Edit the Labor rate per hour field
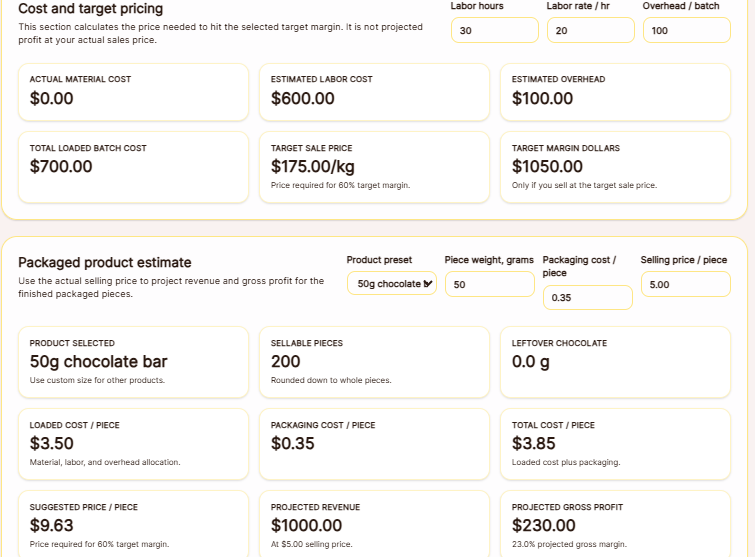Viewport: 755px width, 557px height. tap(590, 30)
